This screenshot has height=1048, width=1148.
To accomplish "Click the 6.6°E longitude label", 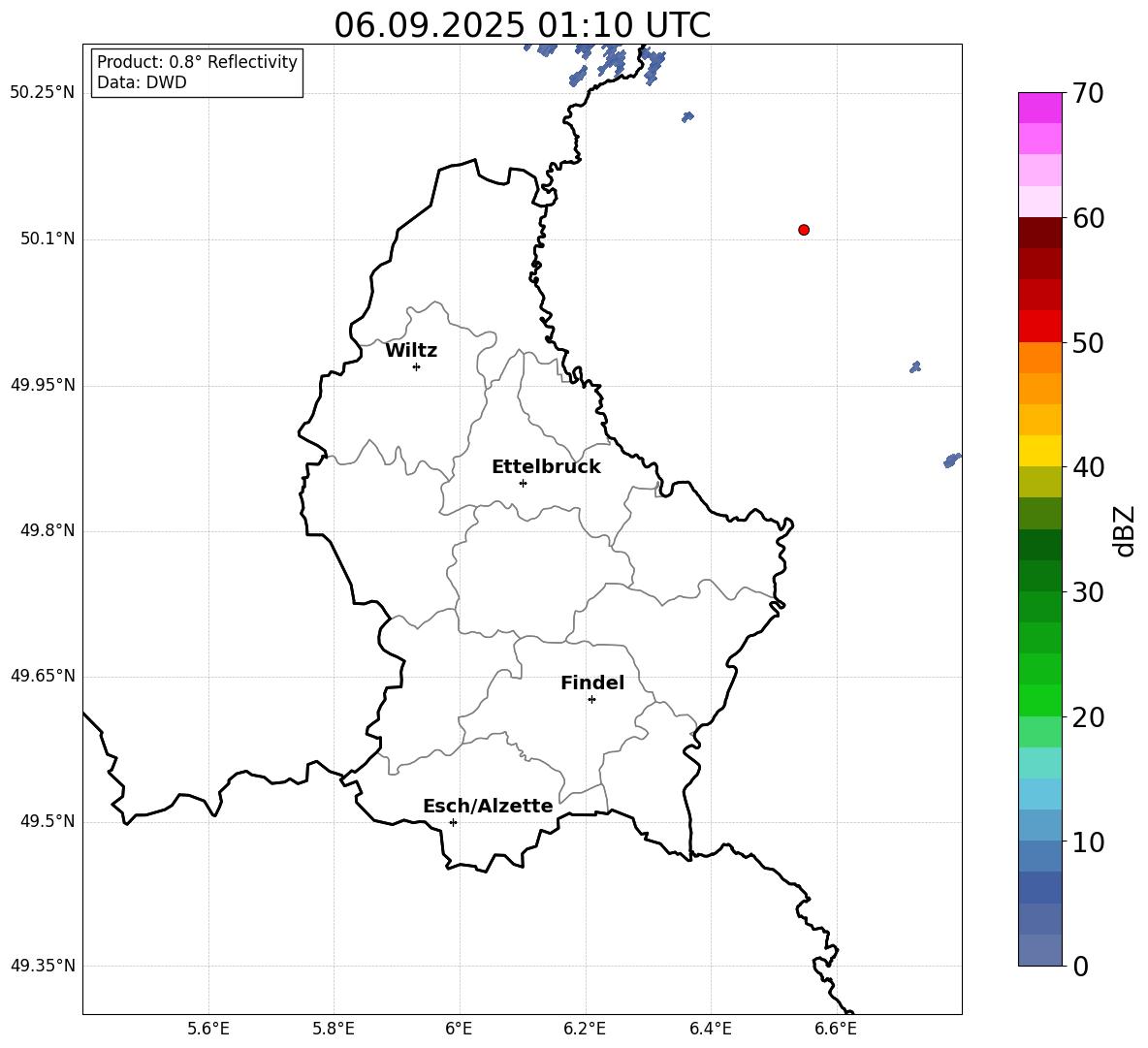I will click(x=836, y=1029).
